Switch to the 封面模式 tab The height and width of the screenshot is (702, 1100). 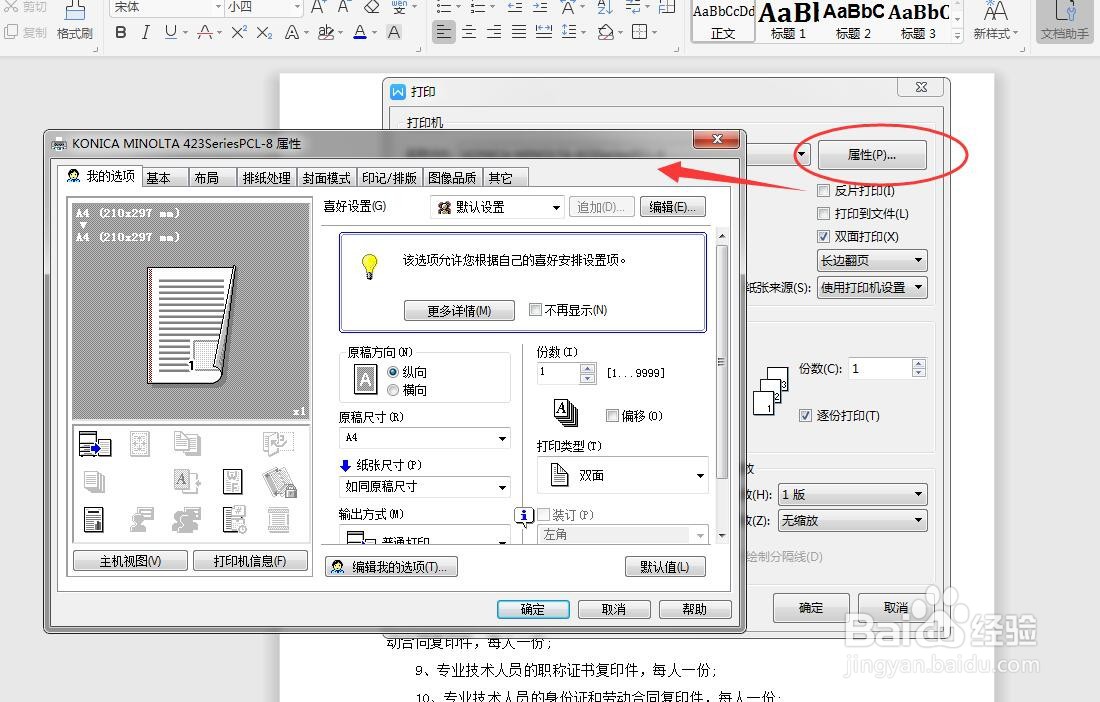pyautogui.click(x=326, y=177)
